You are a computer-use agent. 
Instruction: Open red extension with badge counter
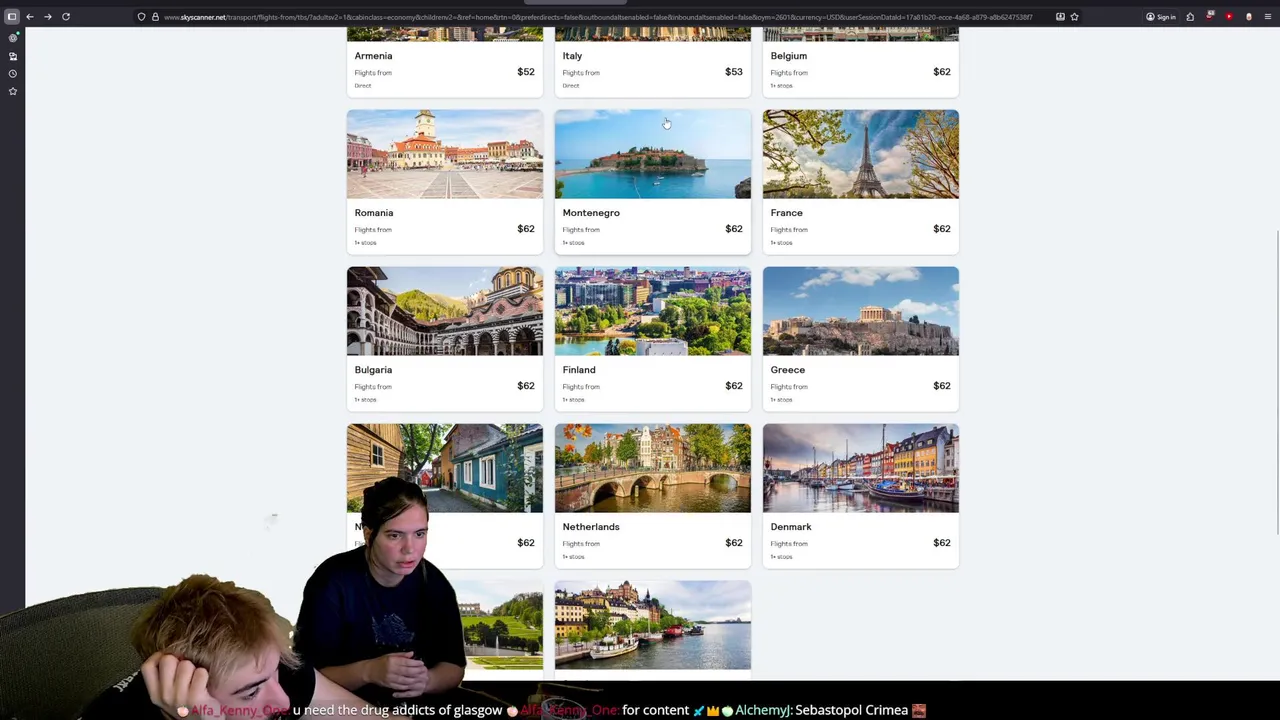[x=1210, y=16]
